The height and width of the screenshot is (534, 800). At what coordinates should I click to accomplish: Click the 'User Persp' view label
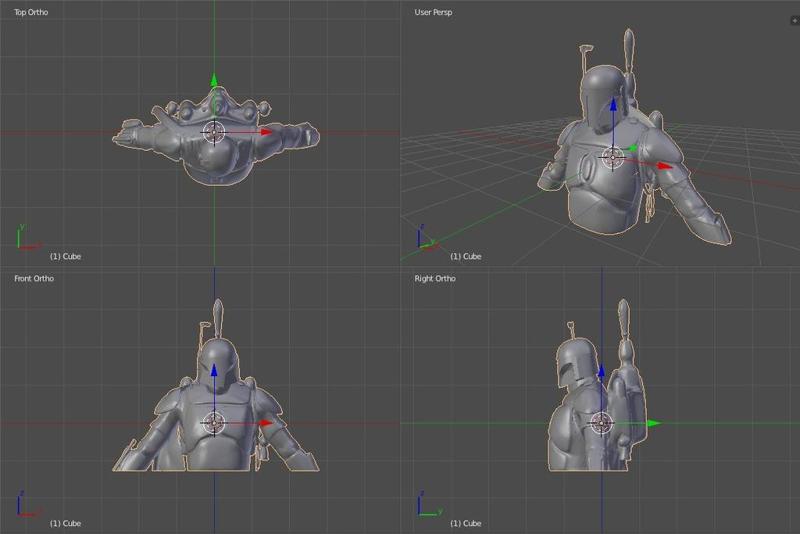(x=433, y=12)
